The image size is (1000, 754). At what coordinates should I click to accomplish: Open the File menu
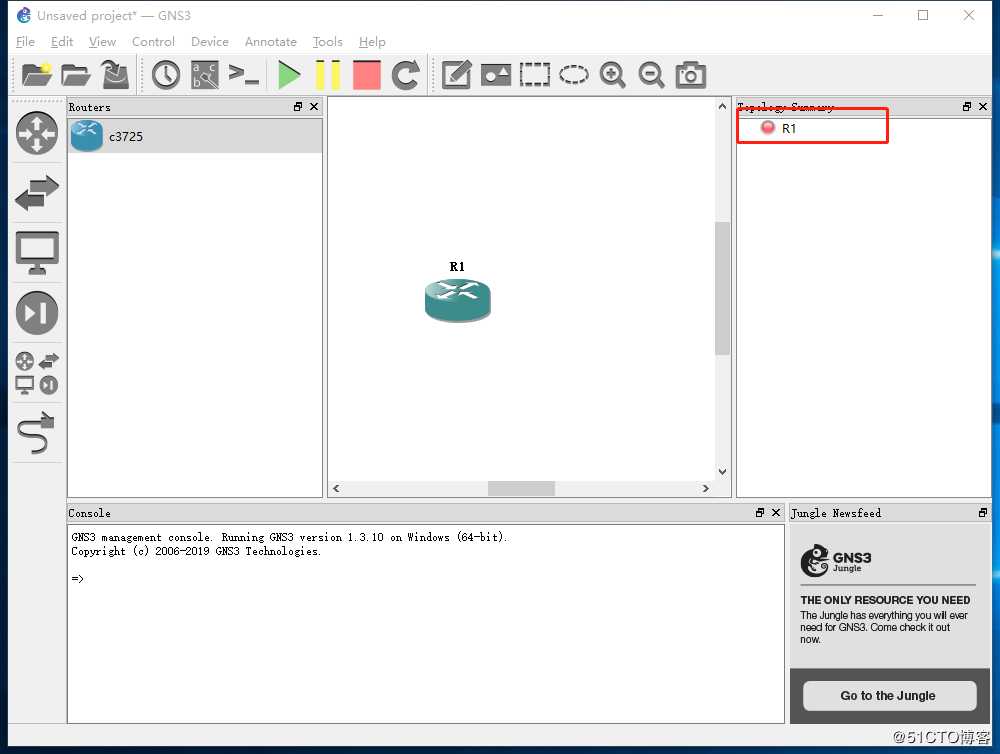tap(26, 41)
